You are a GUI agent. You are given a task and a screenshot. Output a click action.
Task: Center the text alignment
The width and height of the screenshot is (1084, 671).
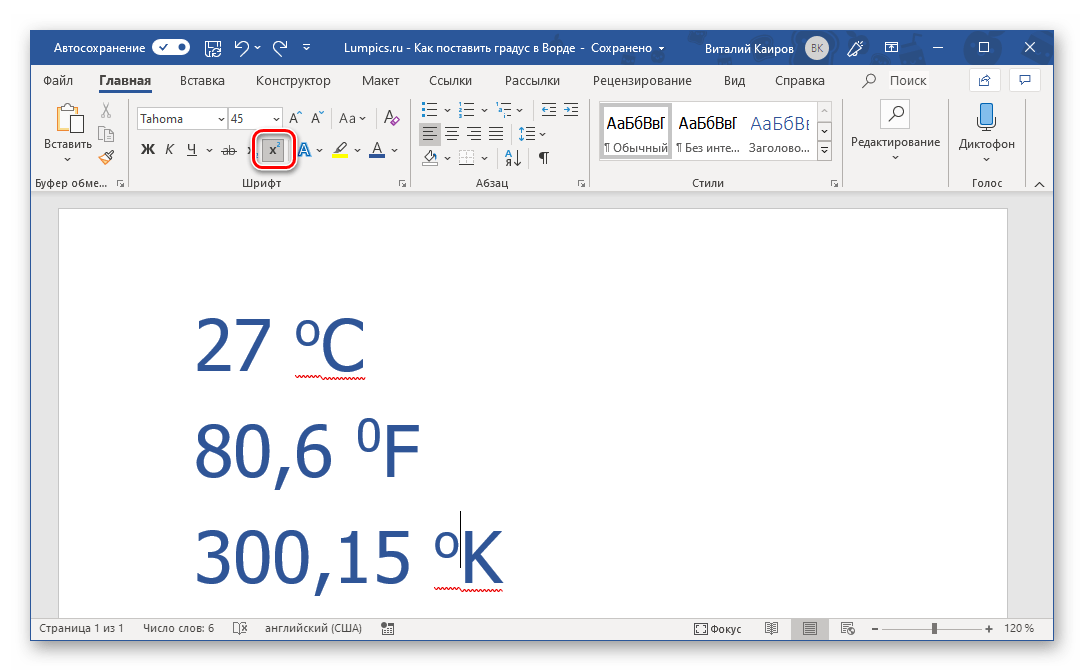[451, 133]
